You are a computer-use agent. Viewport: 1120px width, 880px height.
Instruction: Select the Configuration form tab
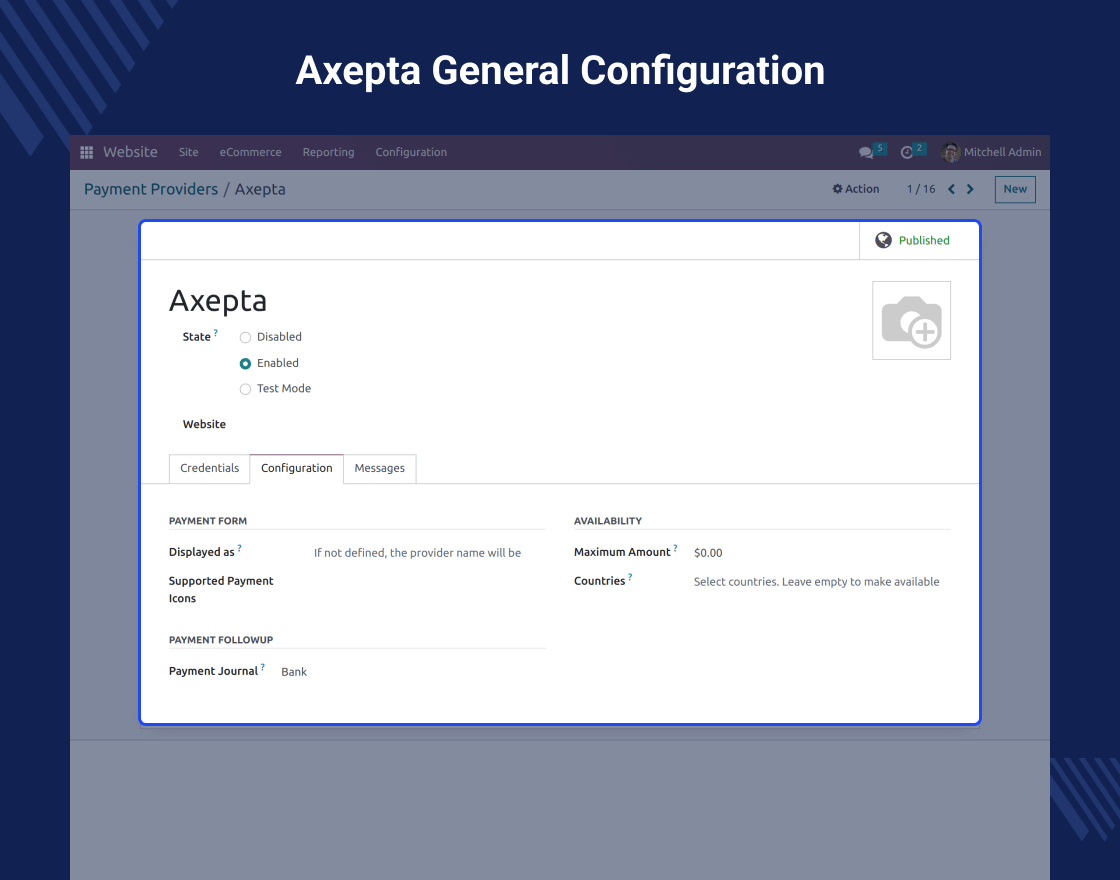click(296, 469)
